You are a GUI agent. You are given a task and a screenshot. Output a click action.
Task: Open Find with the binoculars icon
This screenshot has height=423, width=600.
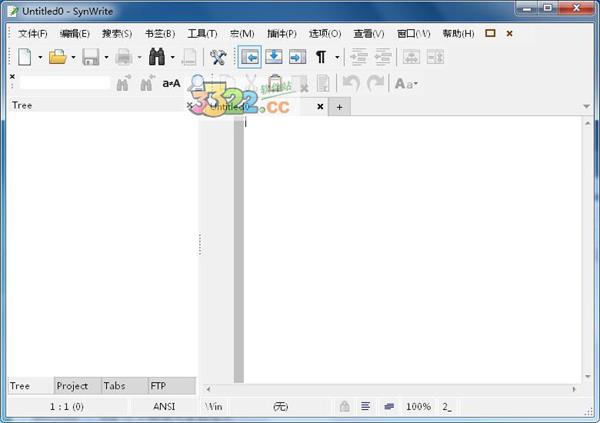tap(157, 57)
